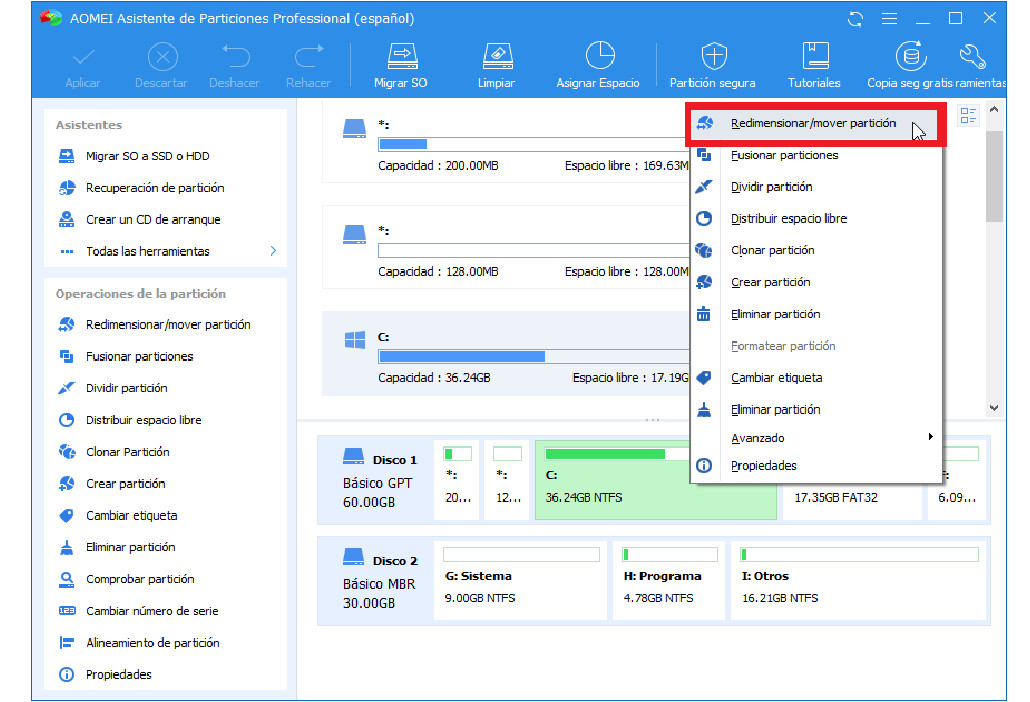This screenshot has height=702, width=1030.
Task: Choose Redimensionar/mover partición in context menu
Action: coord(815,123)
